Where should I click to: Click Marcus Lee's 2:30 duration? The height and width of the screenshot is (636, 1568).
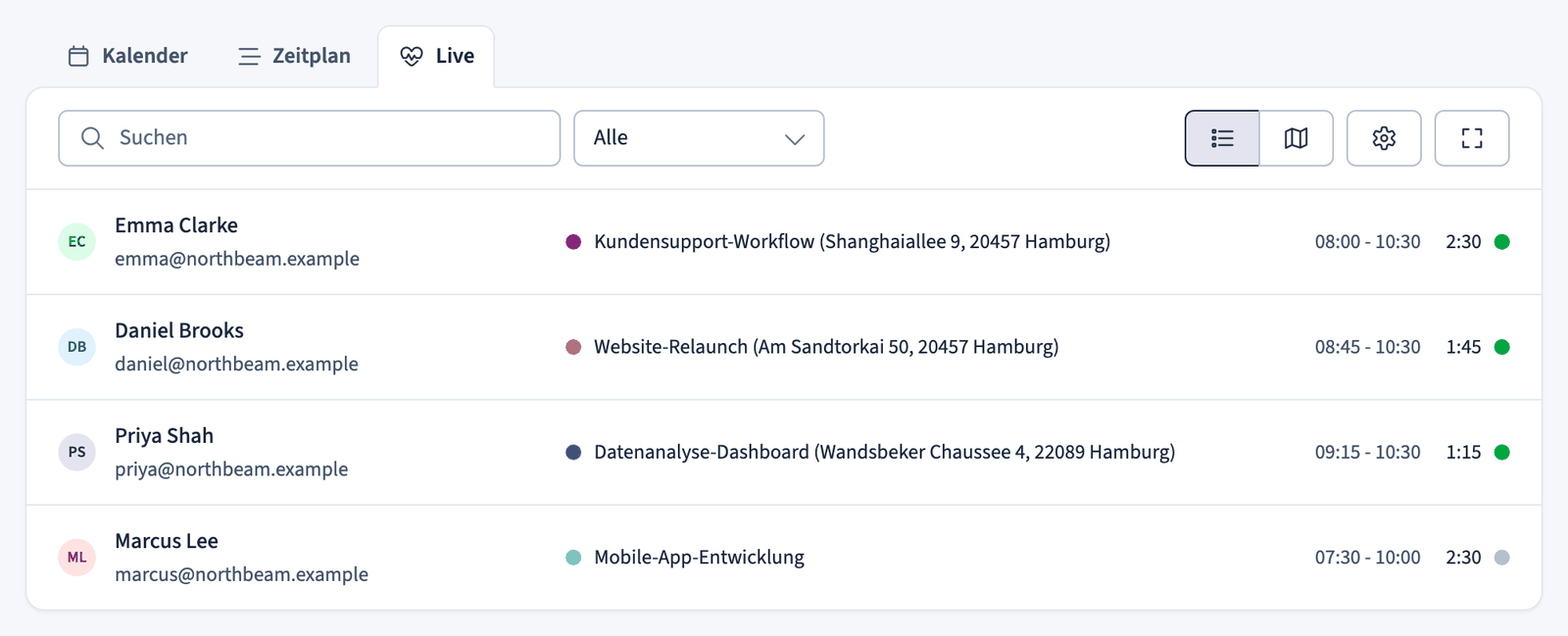point(1463,558)
